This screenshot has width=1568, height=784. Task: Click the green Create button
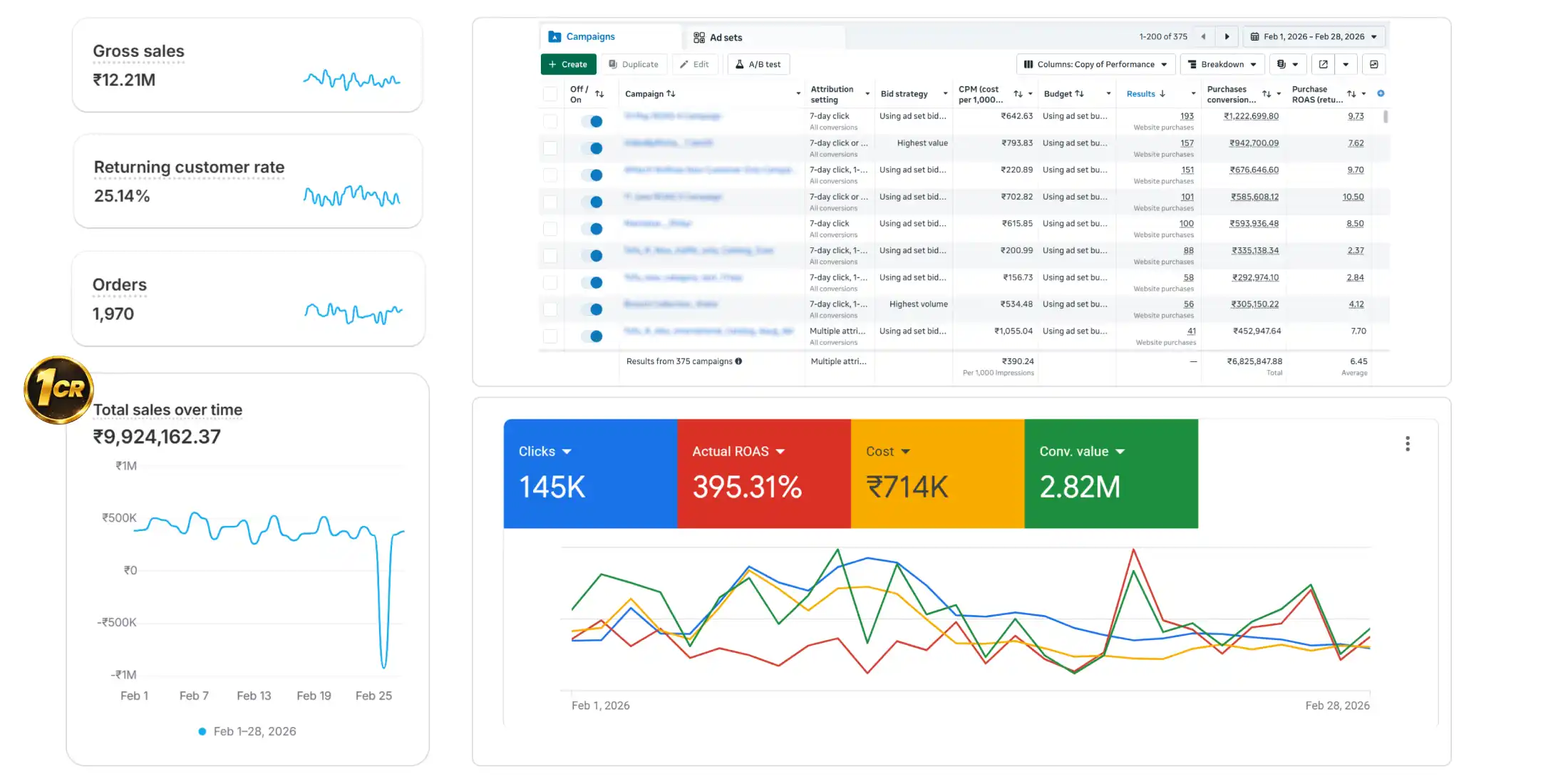click(568, 64)
